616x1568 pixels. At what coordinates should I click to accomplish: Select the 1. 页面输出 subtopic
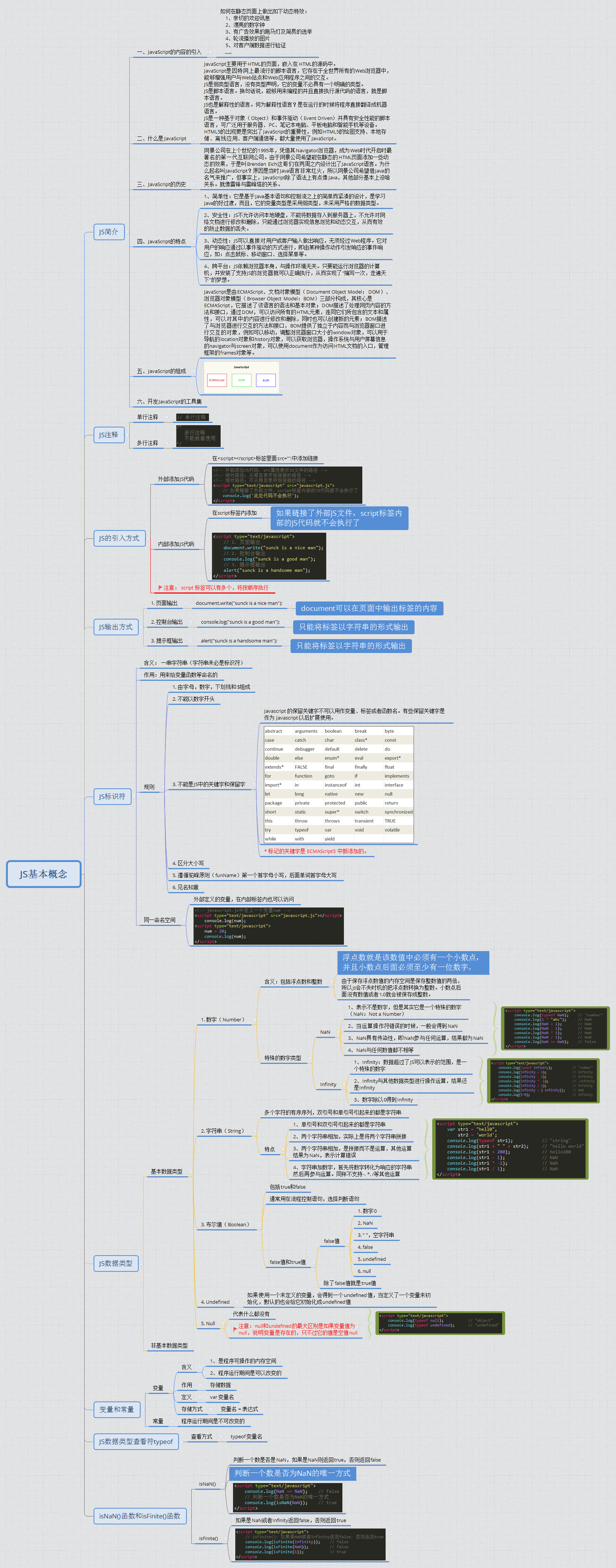[164, 603]
